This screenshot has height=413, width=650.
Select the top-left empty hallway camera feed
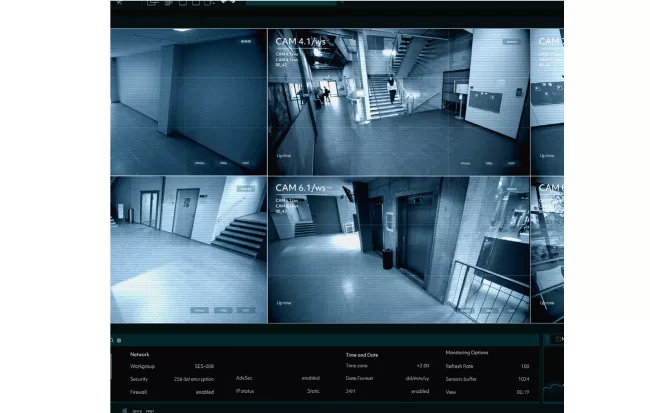coord(188,100)
